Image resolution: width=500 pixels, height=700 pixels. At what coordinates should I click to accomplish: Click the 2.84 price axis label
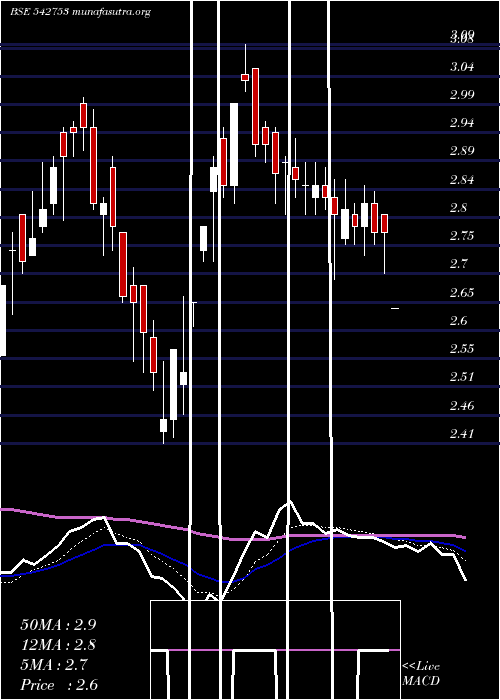462,179
